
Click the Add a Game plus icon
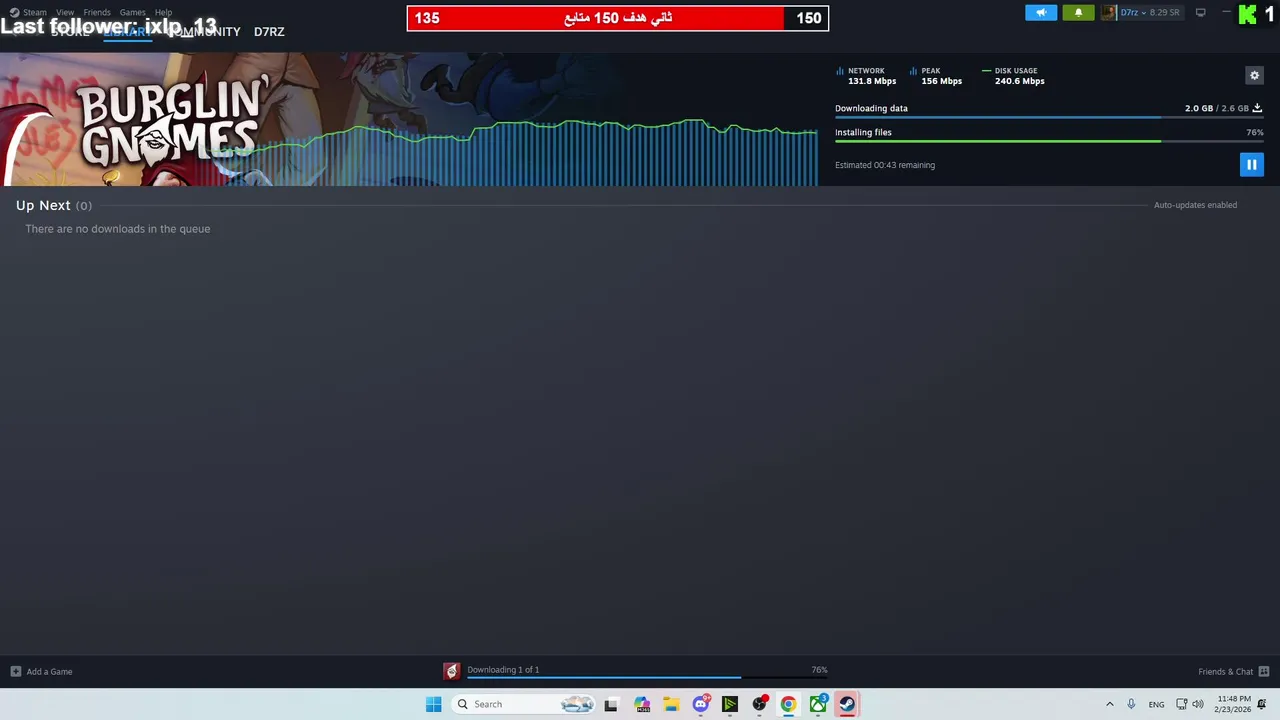(15, 672)
